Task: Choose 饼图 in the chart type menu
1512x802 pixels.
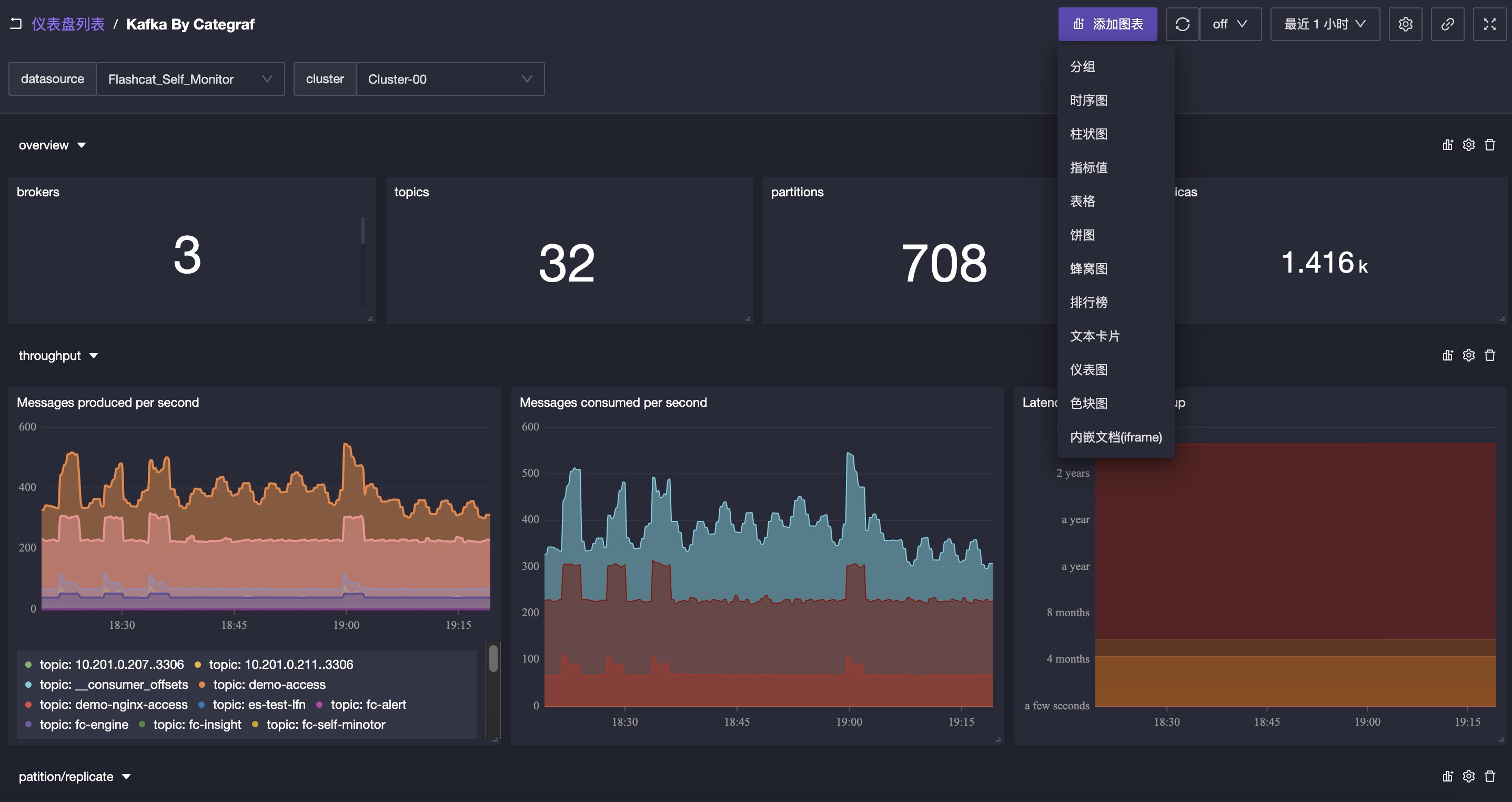Action: pyautogui.click(x=1082, y=235)
